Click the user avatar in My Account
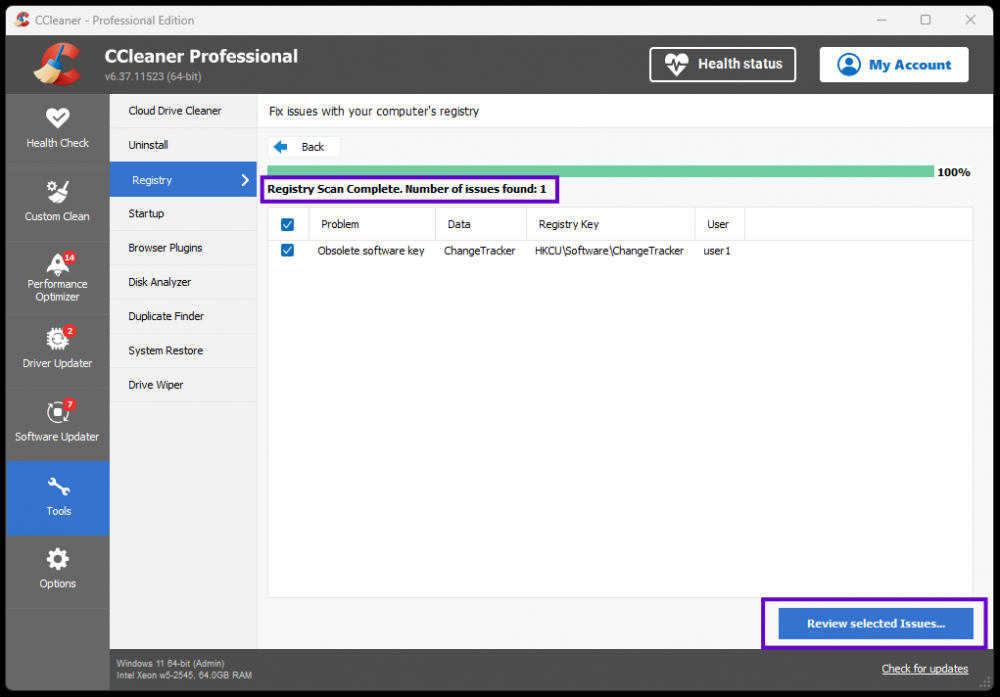 (849, 64)
